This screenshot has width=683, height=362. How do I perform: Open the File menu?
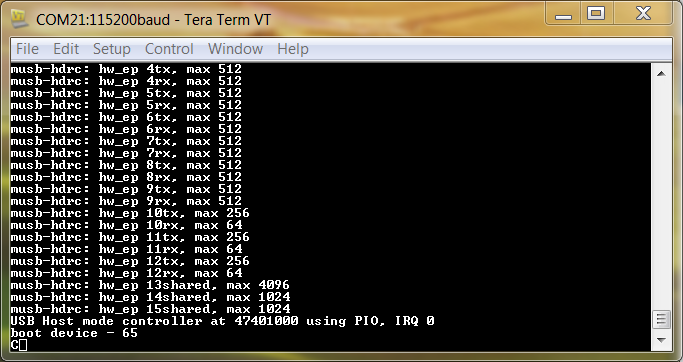click(27, 49)
